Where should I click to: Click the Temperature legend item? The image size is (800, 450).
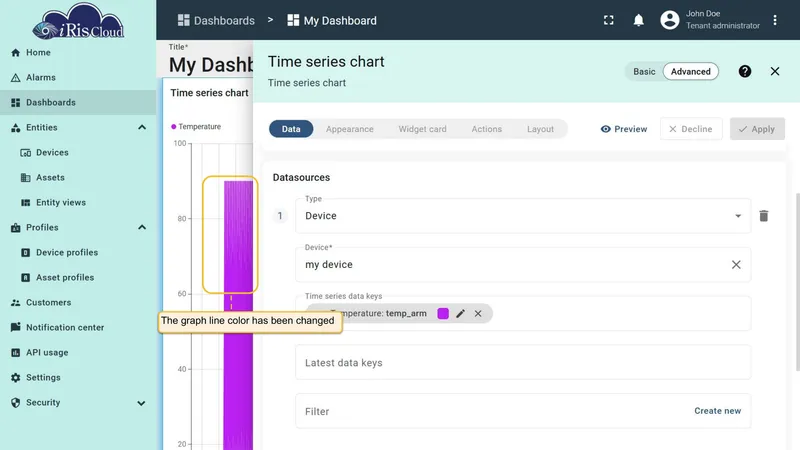(196, 127)
